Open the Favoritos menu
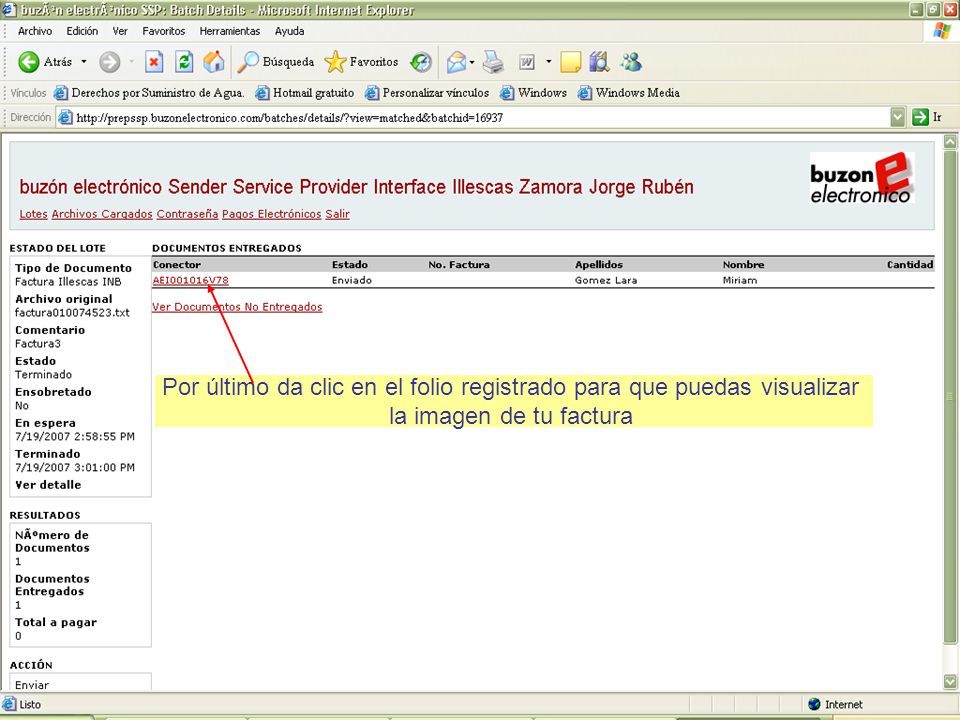 163,31
